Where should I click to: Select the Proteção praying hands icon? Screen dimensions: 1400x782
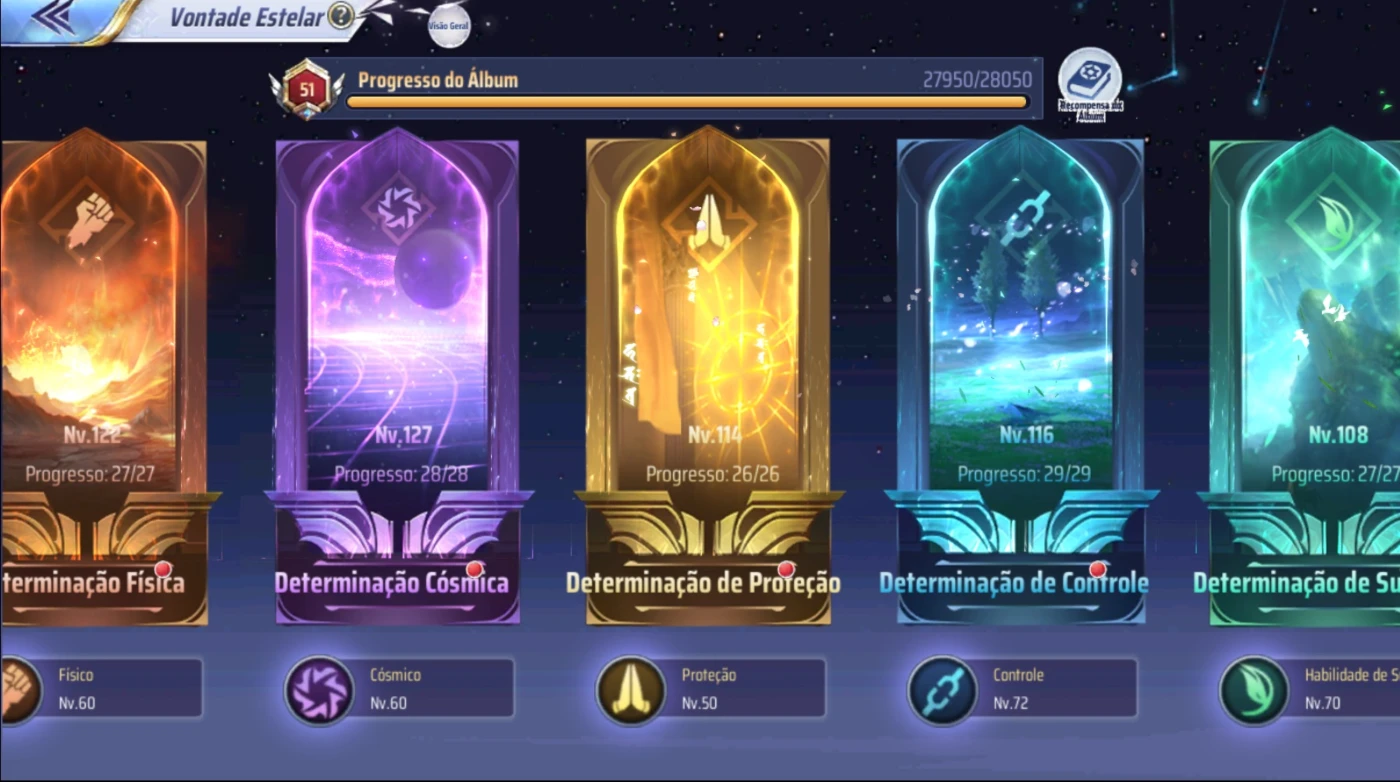tap(631, 690)
